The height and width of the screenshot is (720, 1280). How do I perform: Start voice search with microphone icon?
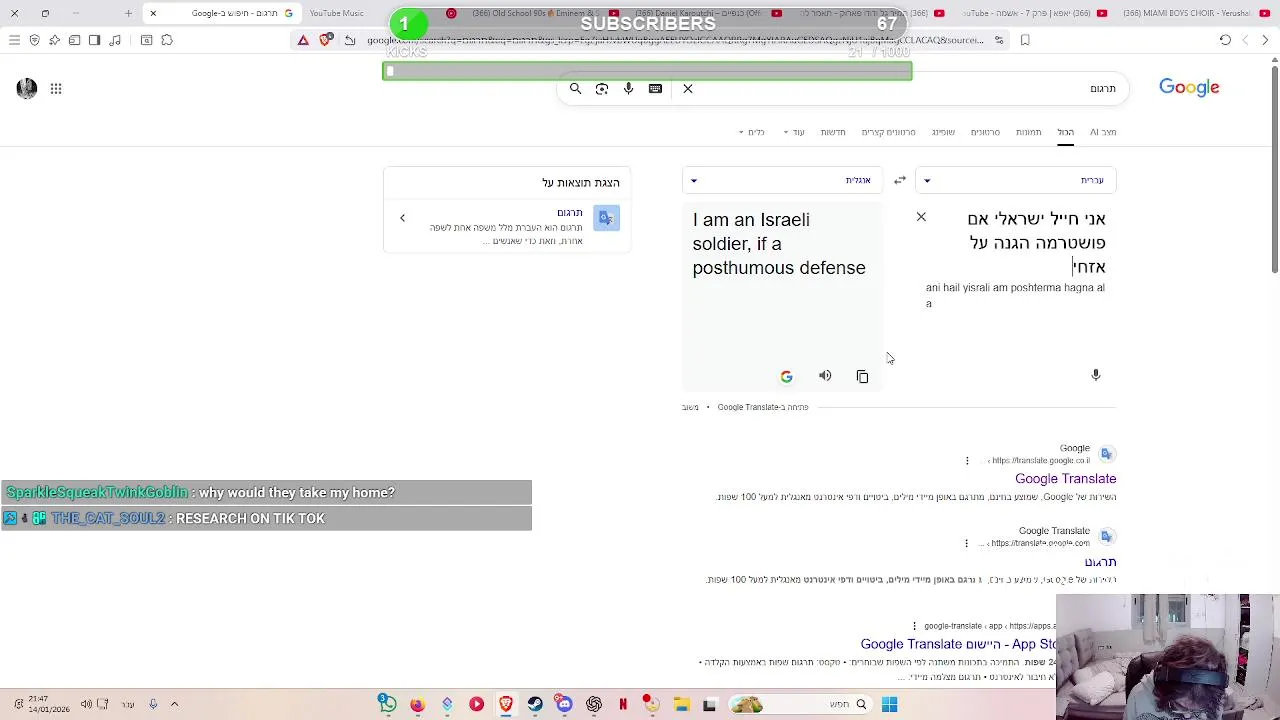tap(628, 89)
